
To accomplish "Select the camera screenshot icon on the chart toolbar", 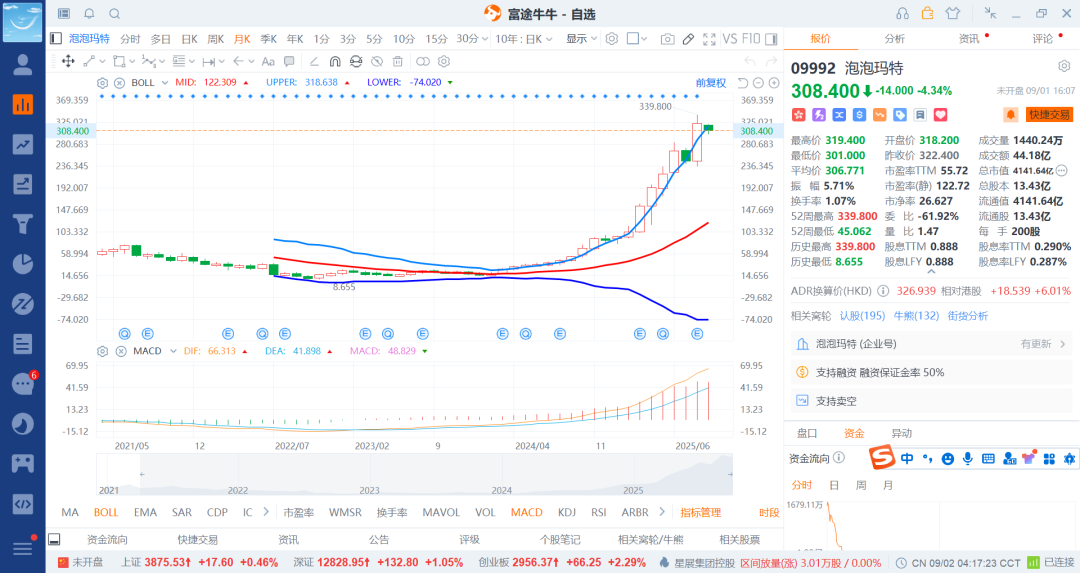I will (x=667, y=39).
